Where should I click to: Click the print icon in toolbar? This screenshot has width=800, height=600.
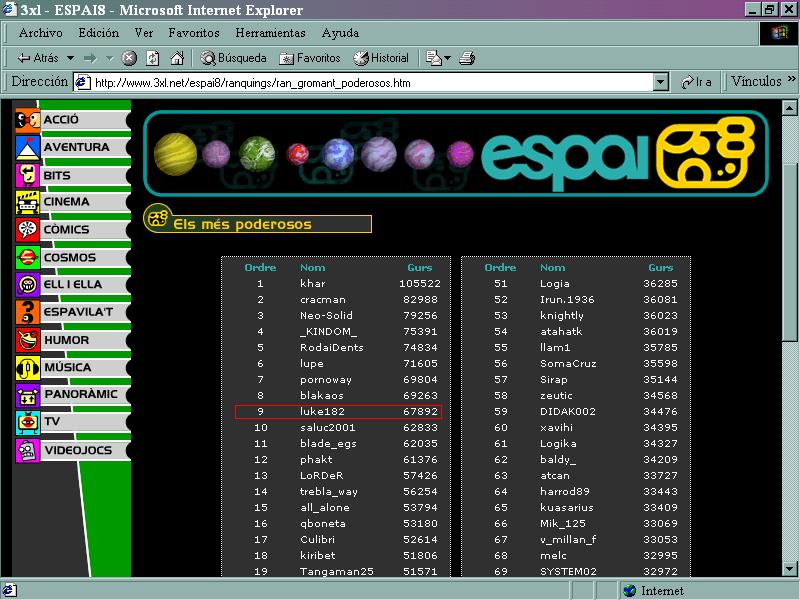point(467,58)
